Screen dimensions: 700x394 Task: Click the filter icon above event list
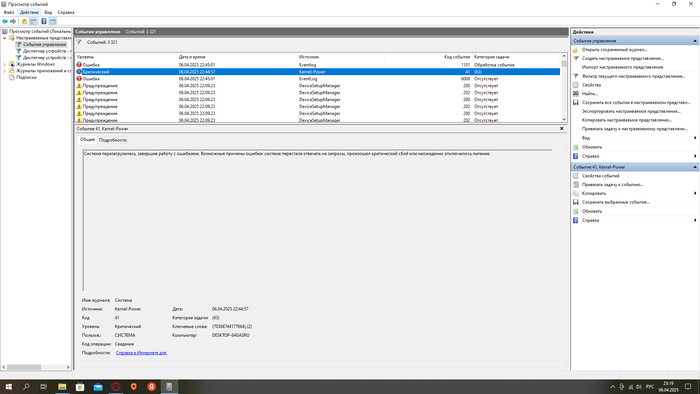tap(79, 42)
